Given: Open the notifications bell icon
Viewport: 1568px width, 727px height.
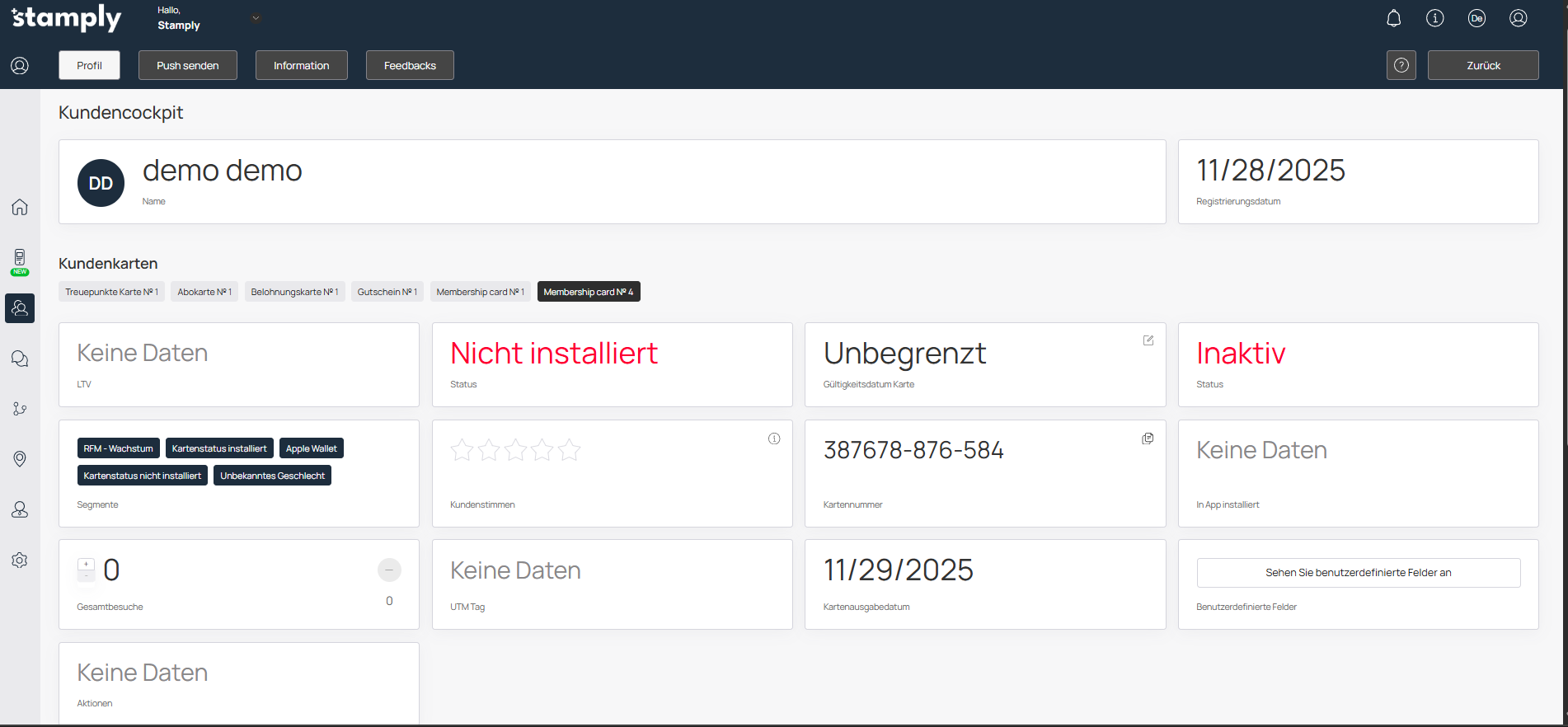Looking at the screenshot, I should click(1393, 18).
